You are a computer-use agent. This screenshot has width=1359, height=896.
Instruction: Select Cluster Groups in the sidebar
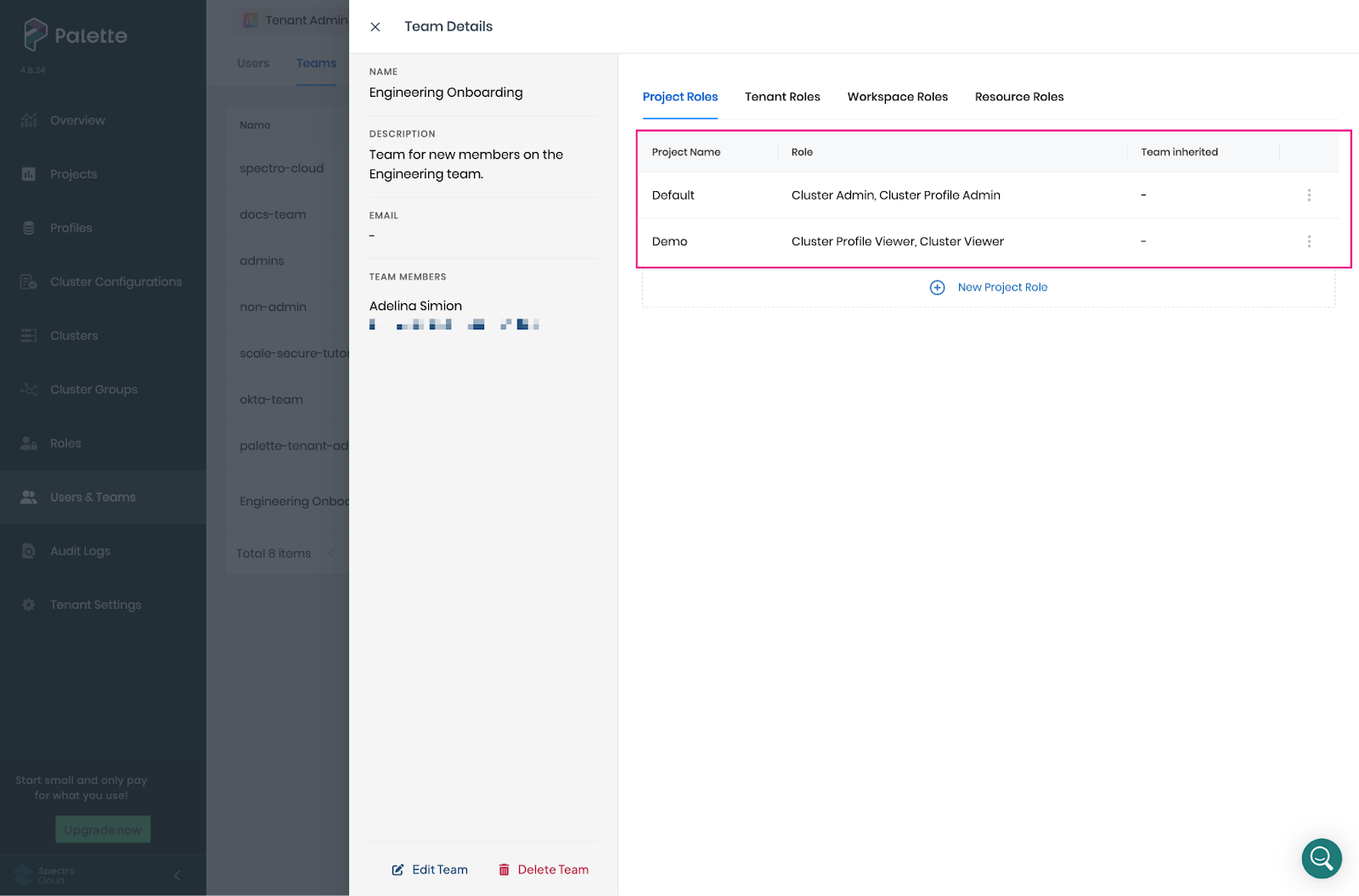(93, 389)
